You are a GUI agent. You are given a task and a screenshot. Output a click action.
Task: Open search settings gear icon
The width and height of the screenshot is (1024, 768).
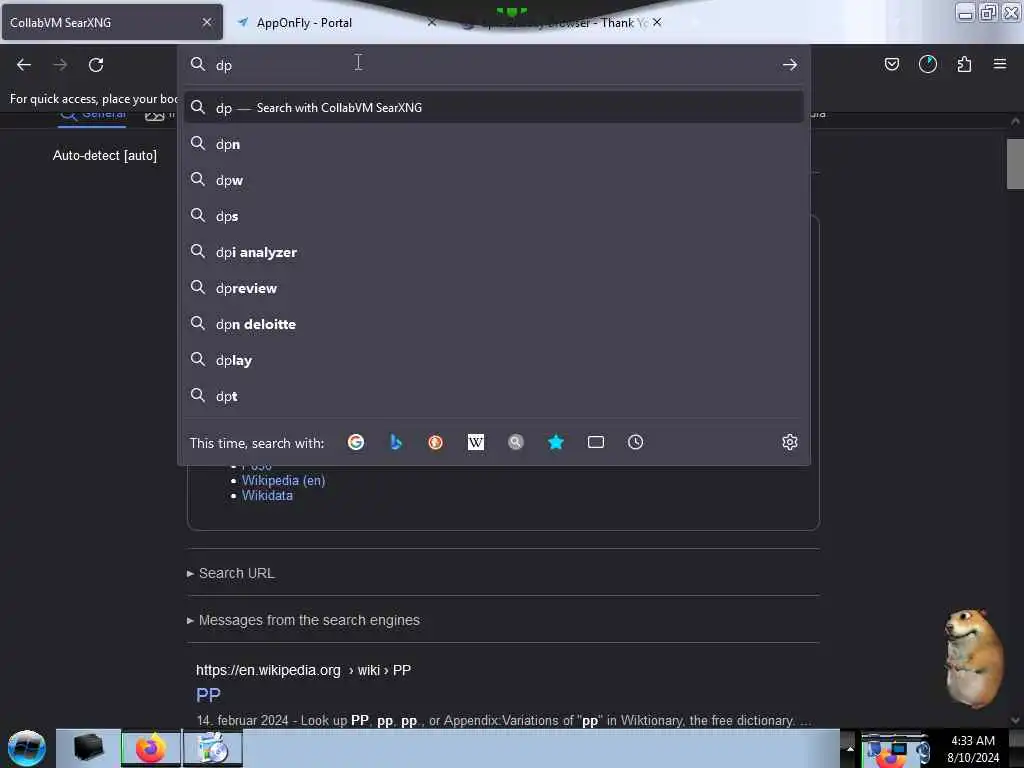pyautogui.click(x=790, y=442)
